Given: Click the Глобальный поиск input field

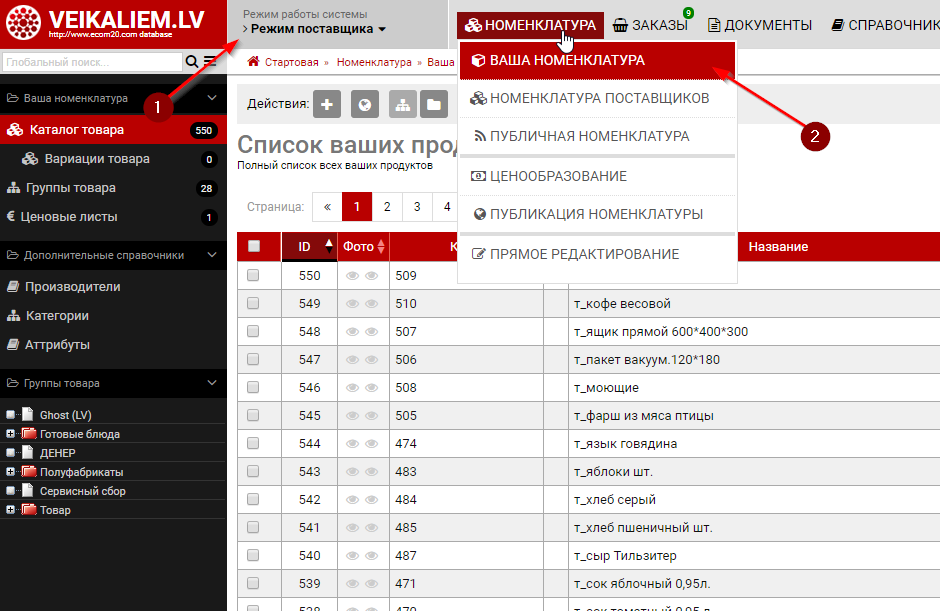Looking at the screenshot, I should click(92, 62).
